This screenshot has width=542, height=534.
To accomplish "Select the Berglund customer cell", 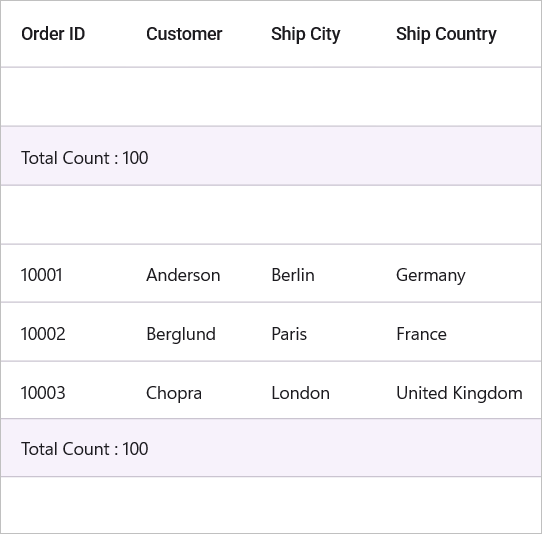I will pyautogui.click(x=188, y=332).
